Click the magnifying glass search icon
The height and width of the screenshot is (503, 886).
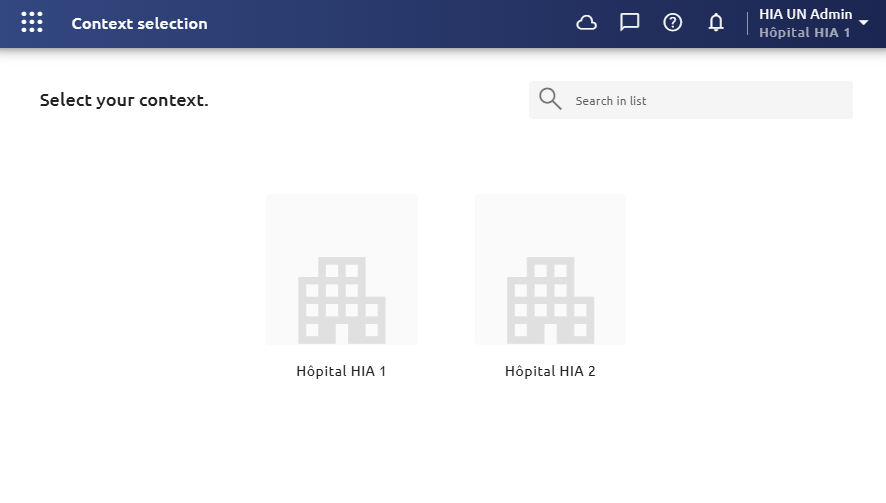550,99
